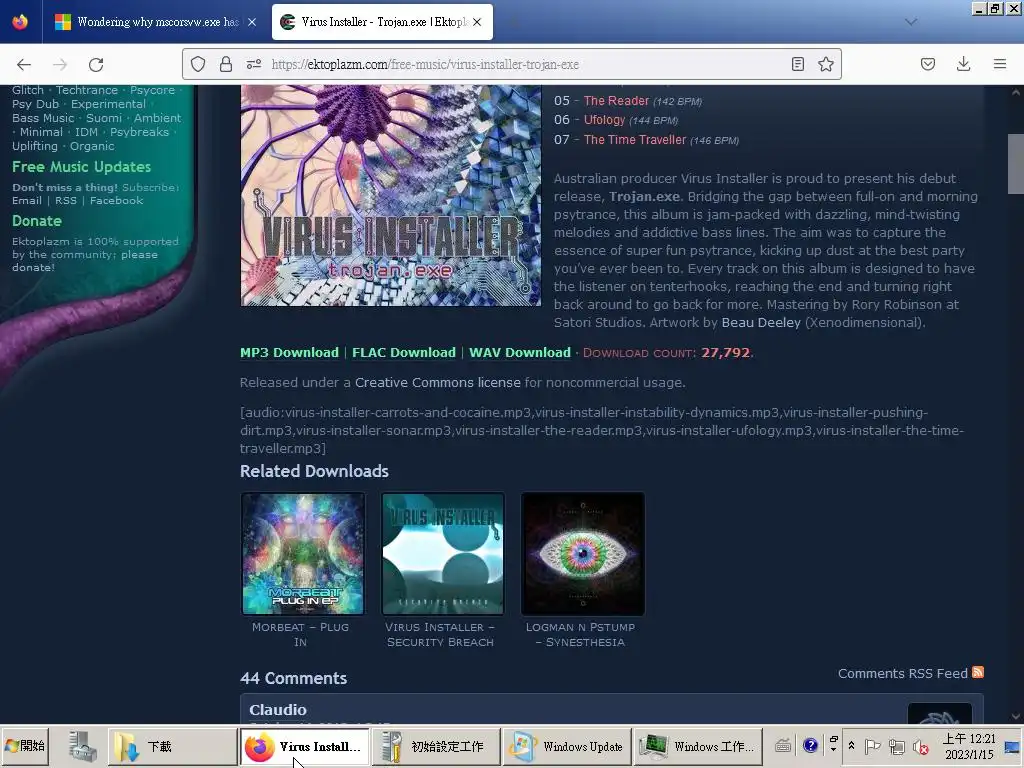
Task: Click MP3 Download link
Action: [289, 353]
